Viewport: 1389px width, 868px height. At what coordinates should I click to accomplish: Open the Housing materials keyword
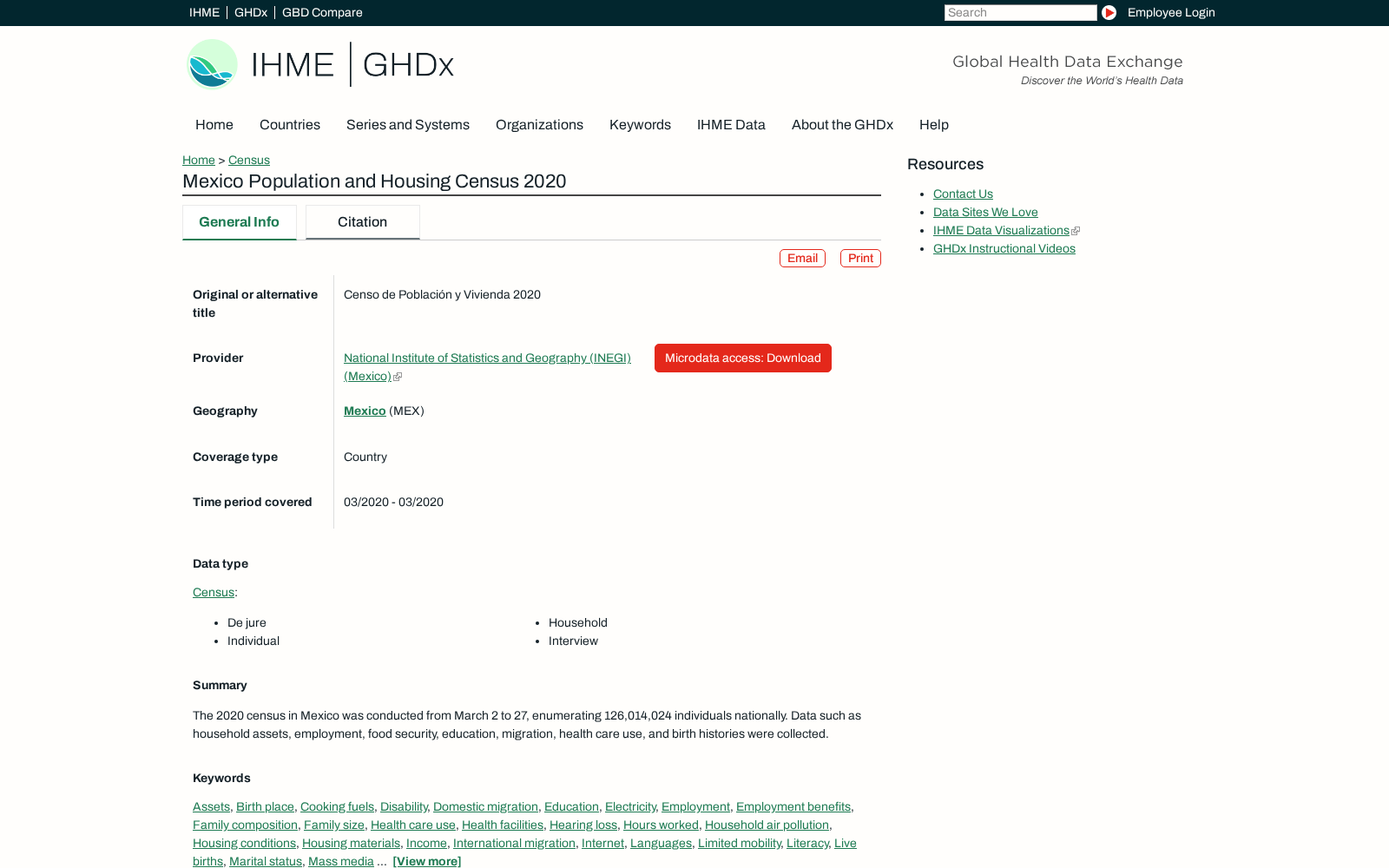[x=351, y=843]
